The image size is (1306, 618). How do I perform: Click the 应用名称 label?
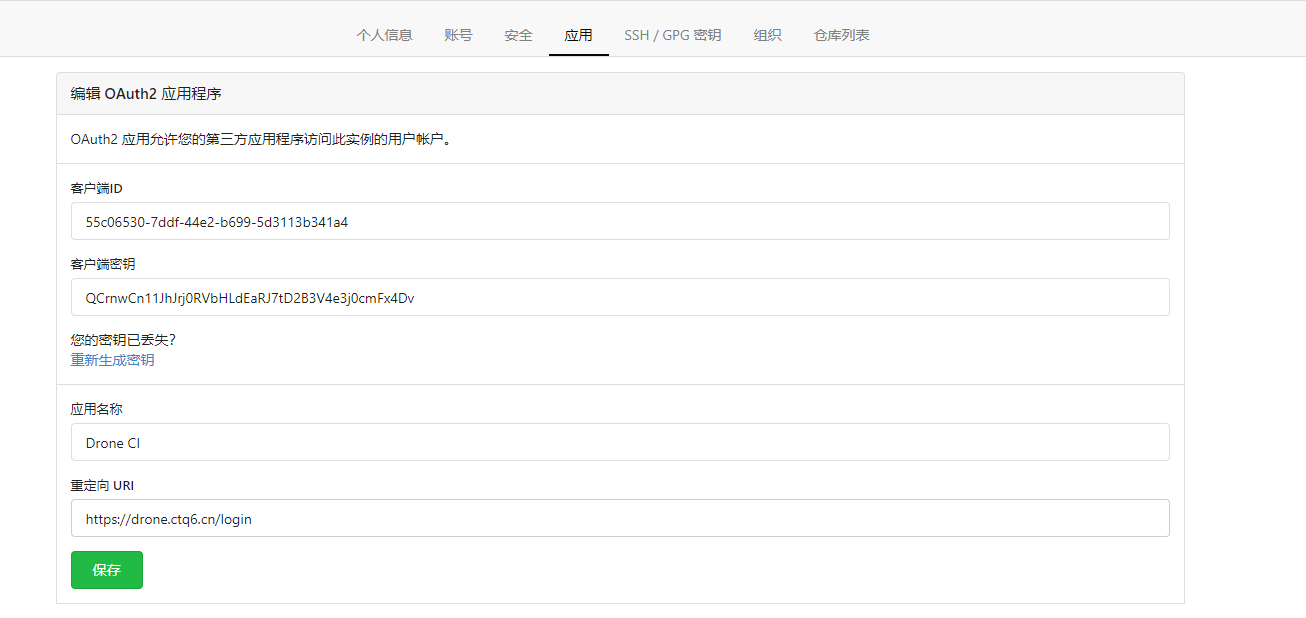coord(97,409)
